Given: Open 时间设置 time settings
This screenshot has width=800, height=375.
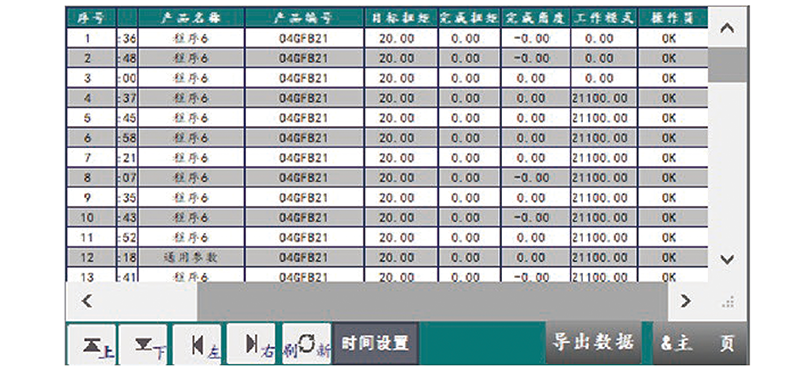Looking at the screenshot, I should coord(376,343).
